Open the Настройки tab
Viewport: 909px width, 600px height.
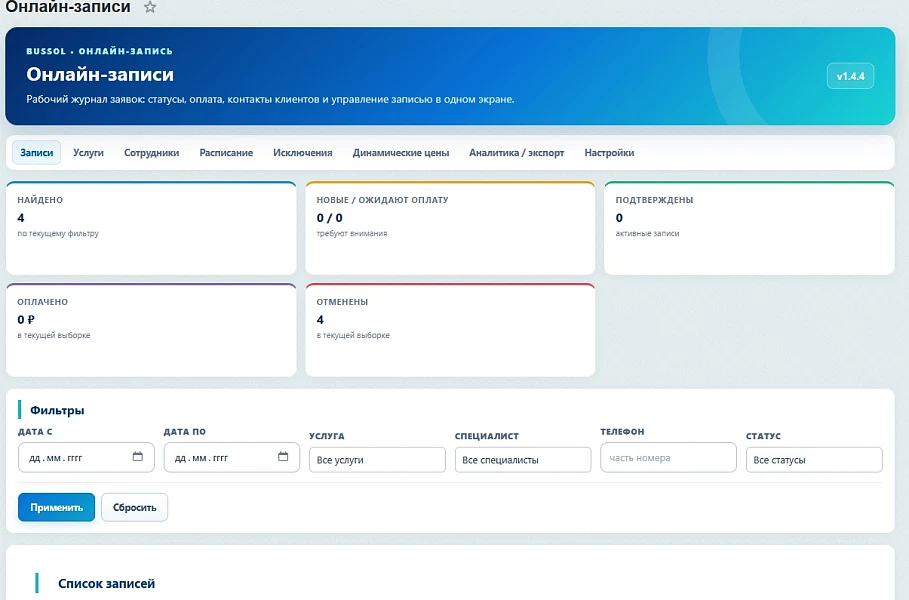609,152
